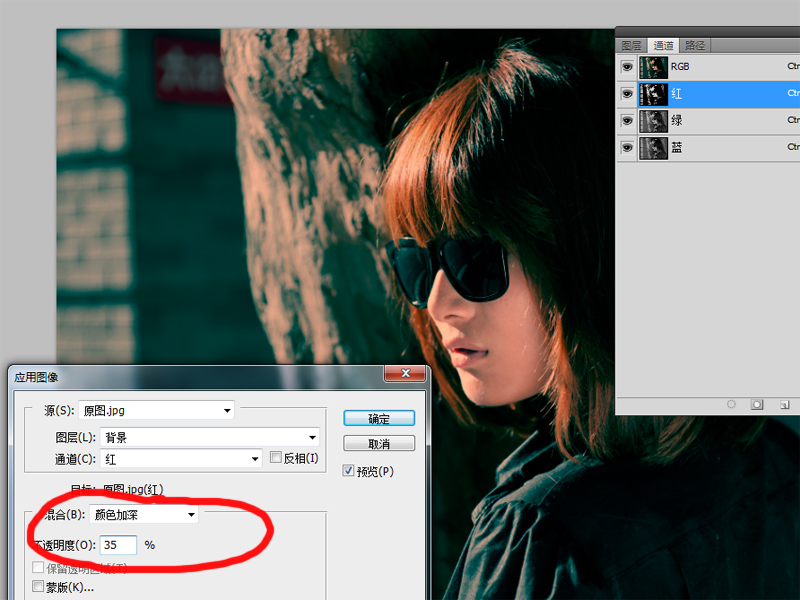Uncheck the 预览(P) preview checkbox
This screenshot has height=600, width=800.
348,471
